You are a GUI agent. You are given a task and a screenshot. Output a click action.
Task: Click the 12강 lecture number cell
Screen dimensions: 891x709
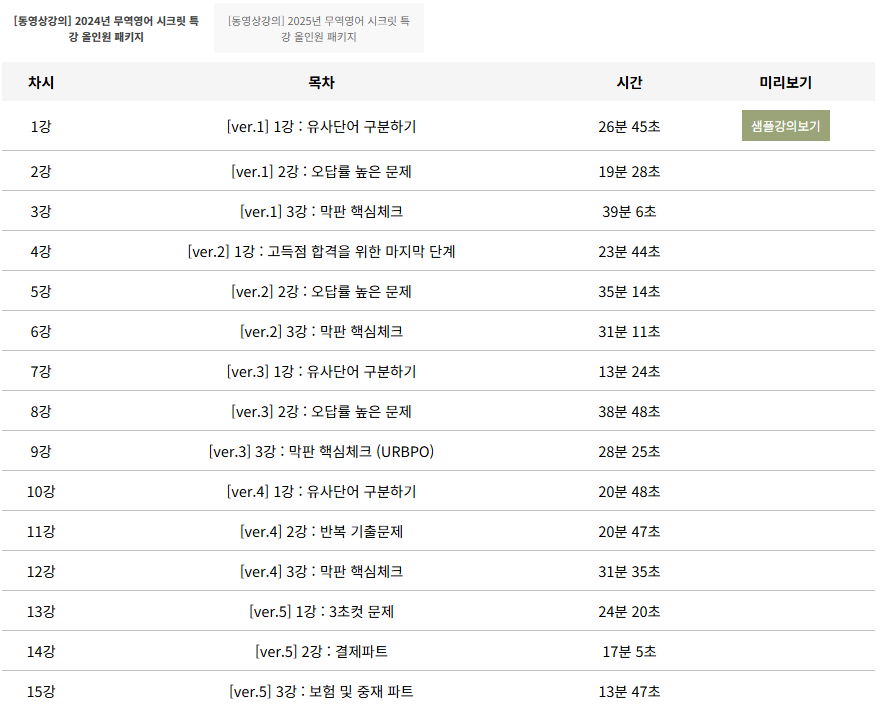point(41,571)
